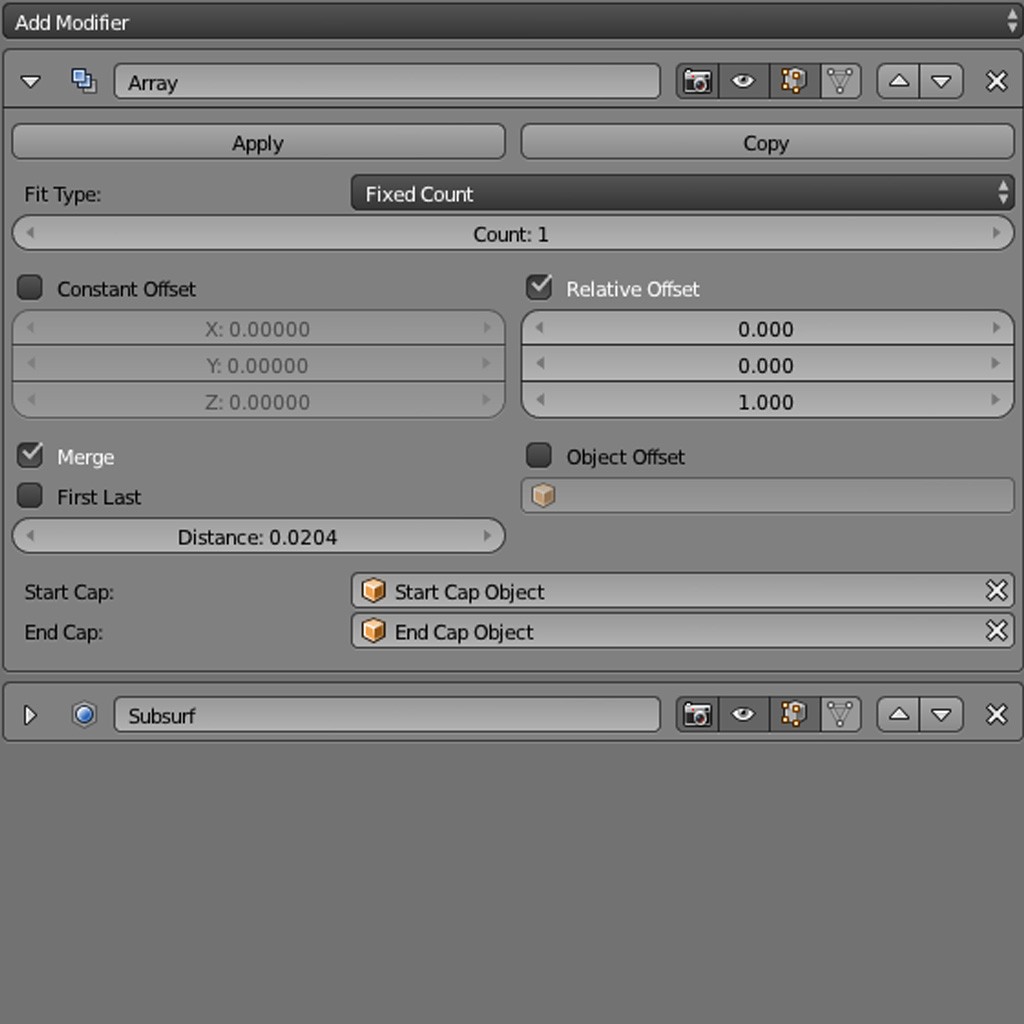Enable the First Last option
This screenshot has width=1024, height=1024.
click(x=29, y=496)
